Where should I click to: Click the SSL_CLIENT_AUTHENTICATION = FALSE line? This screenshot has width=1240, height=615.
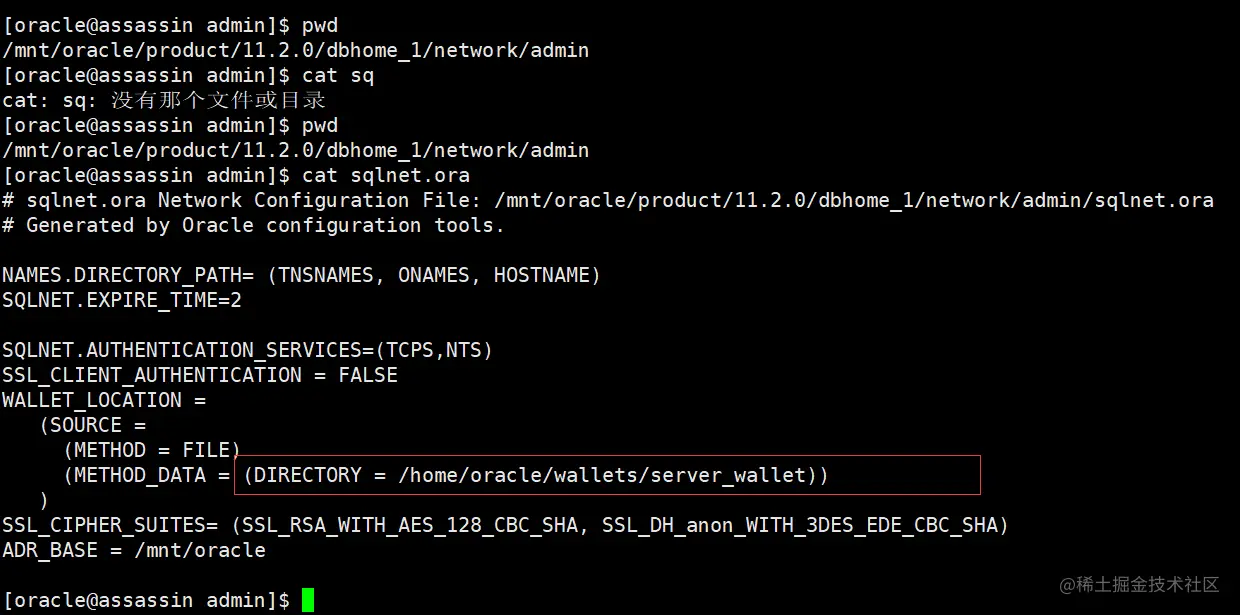pos(200,375)
